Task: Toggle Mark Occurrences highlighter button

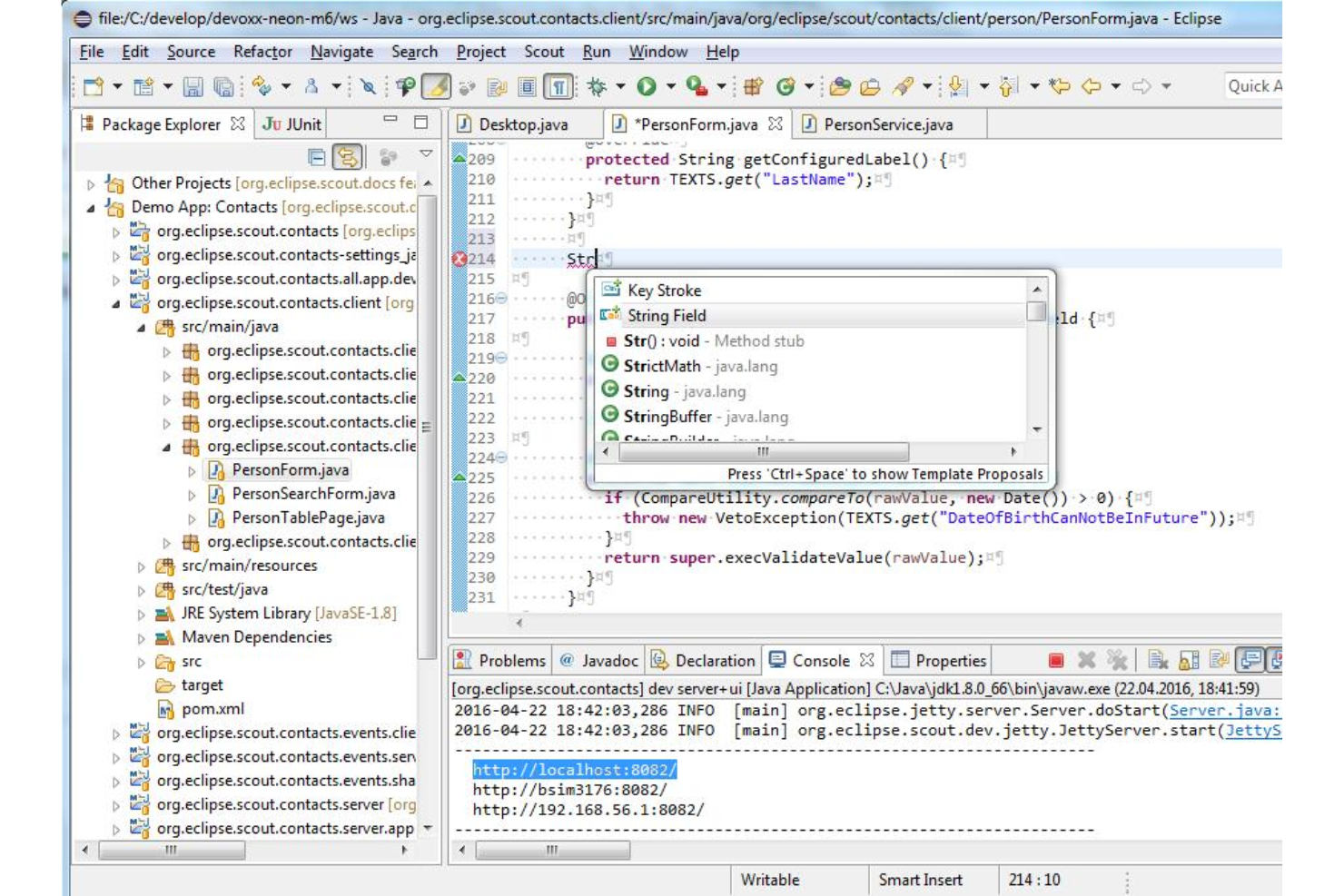Action: point(436,87)
